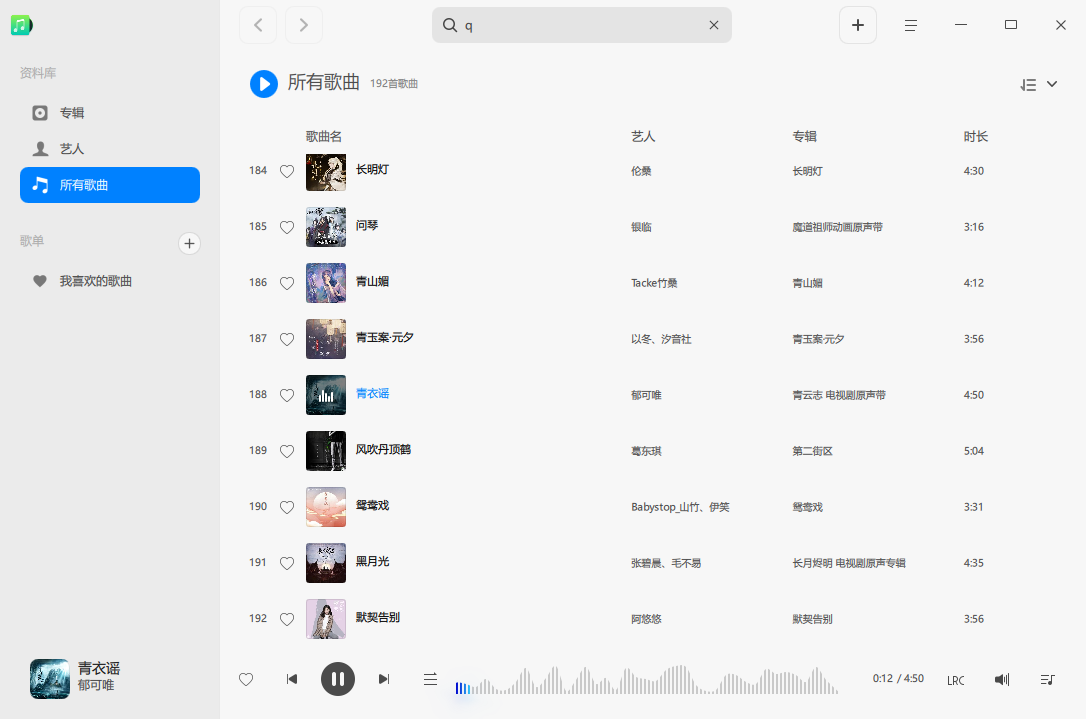Click the 长明灯 album cover thumbnail
Image resolution: width=1086 pixels, height=719 pixels.
point(326,172)
